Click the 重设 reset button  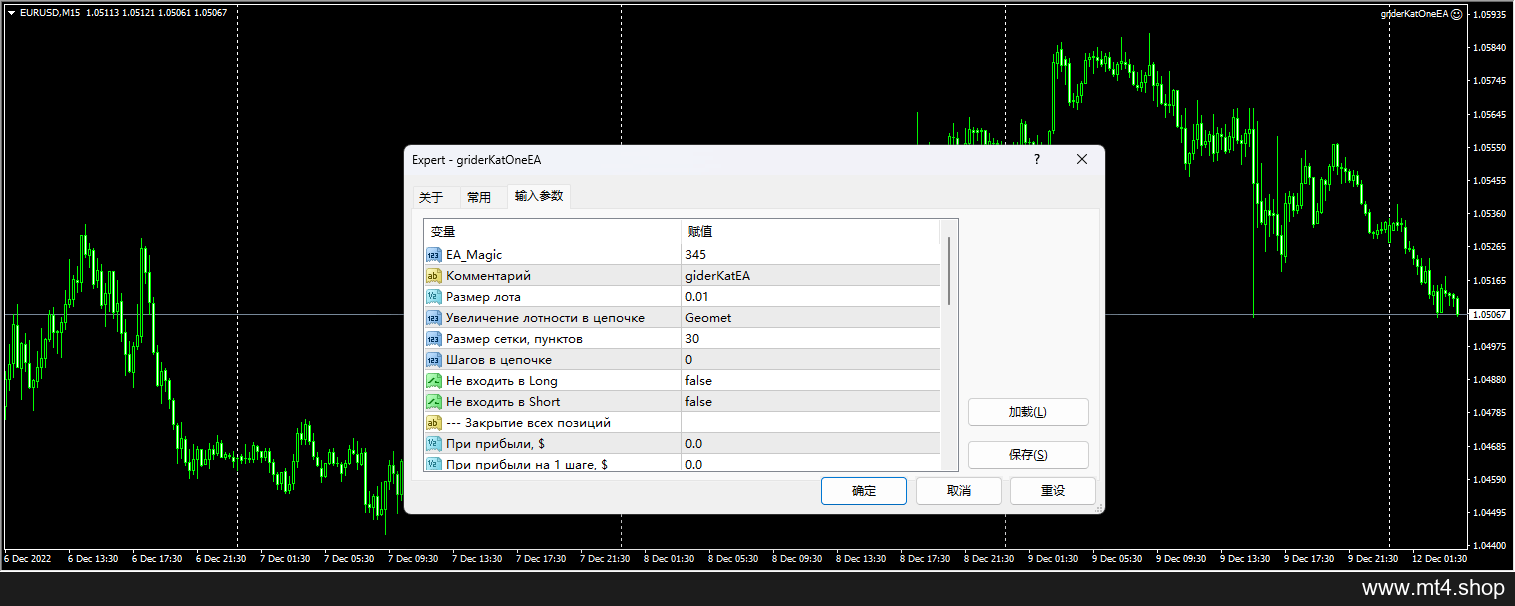coord(1053,491)
